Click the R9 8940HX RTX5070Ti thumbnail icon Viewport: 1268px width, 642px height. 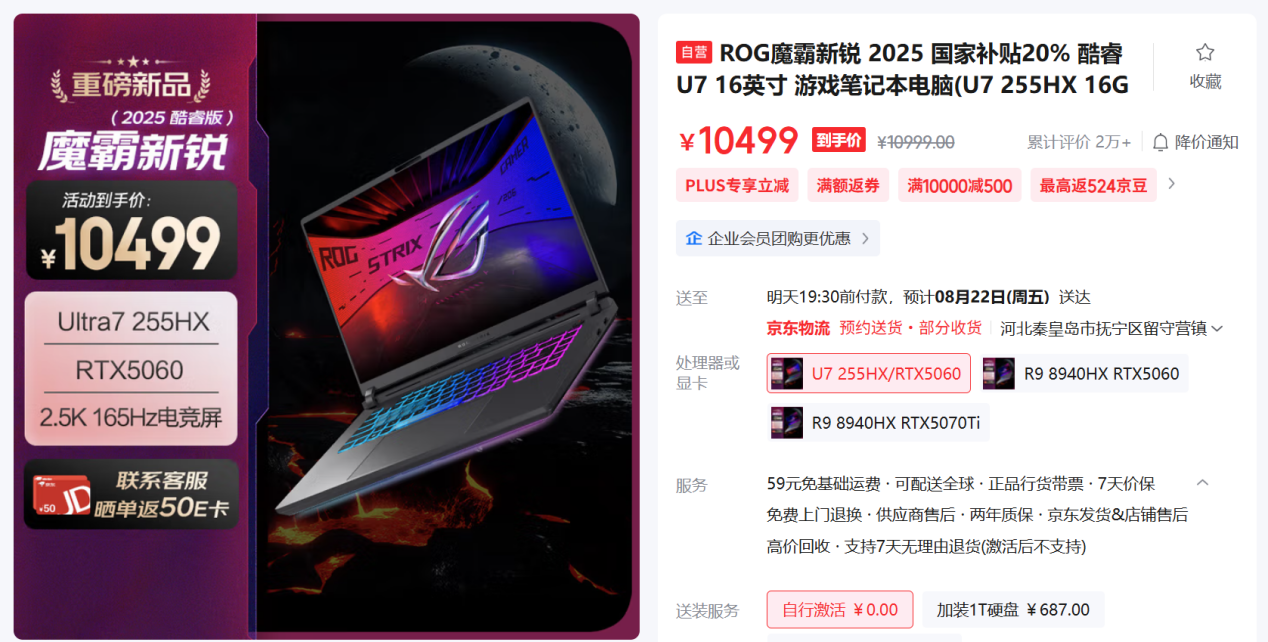point(787,423)
